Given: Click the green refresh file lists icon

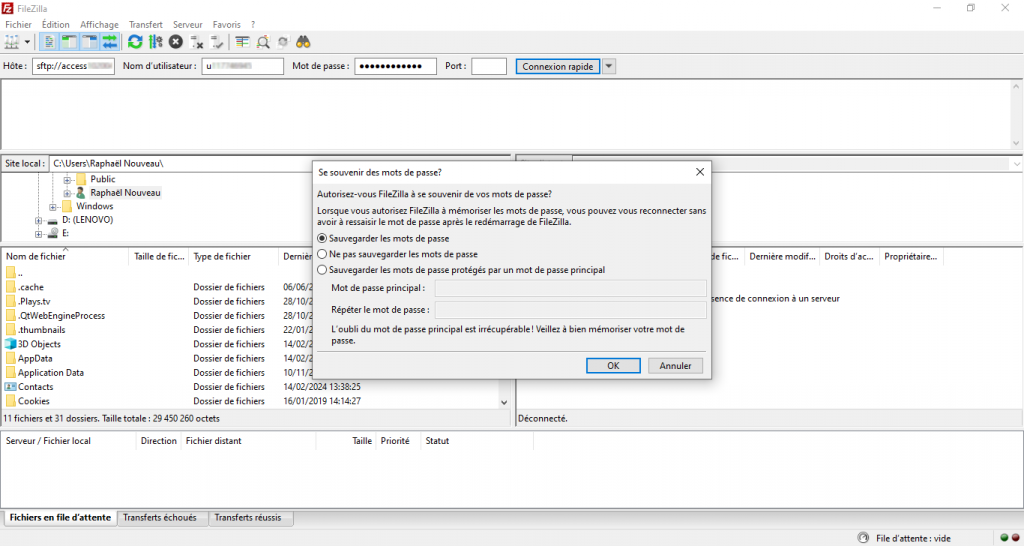Looking at the screenshot, I should tap(135, 42).
